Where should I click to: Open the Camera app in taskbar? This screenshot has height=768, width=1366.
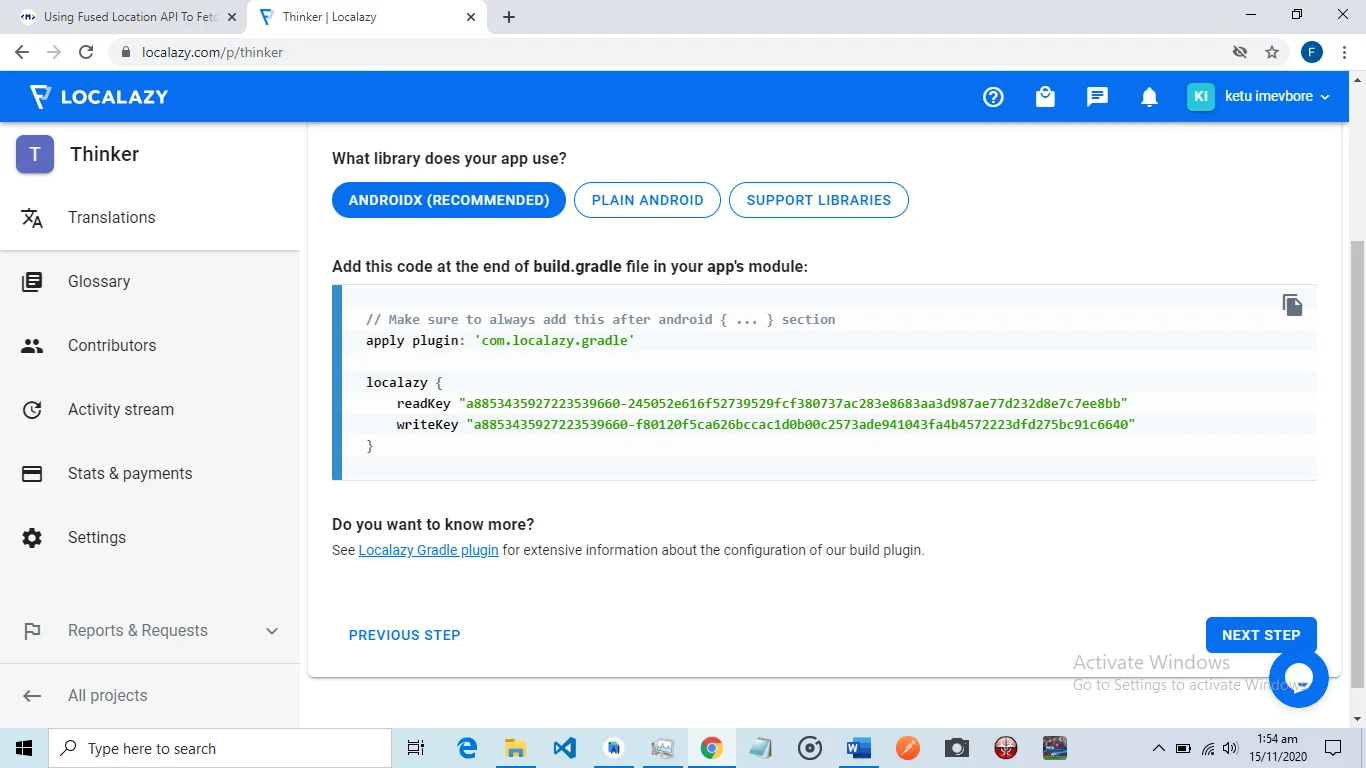pos(957,748)
